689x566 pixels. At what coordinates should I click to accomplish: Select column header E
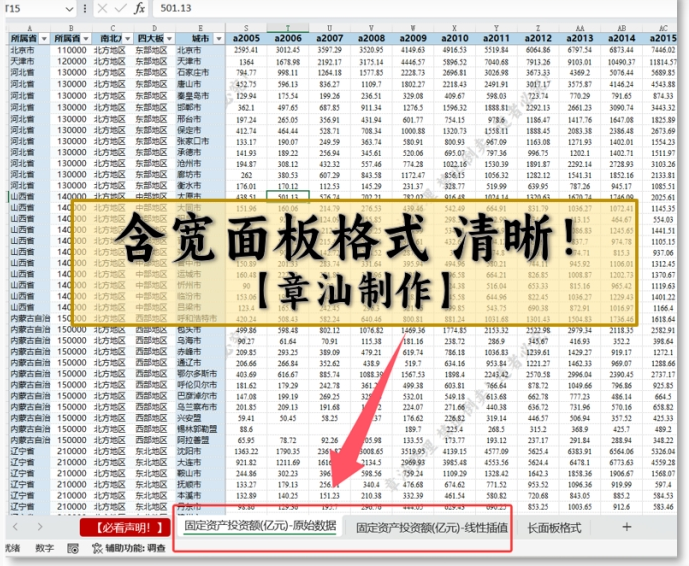[201, 28]
